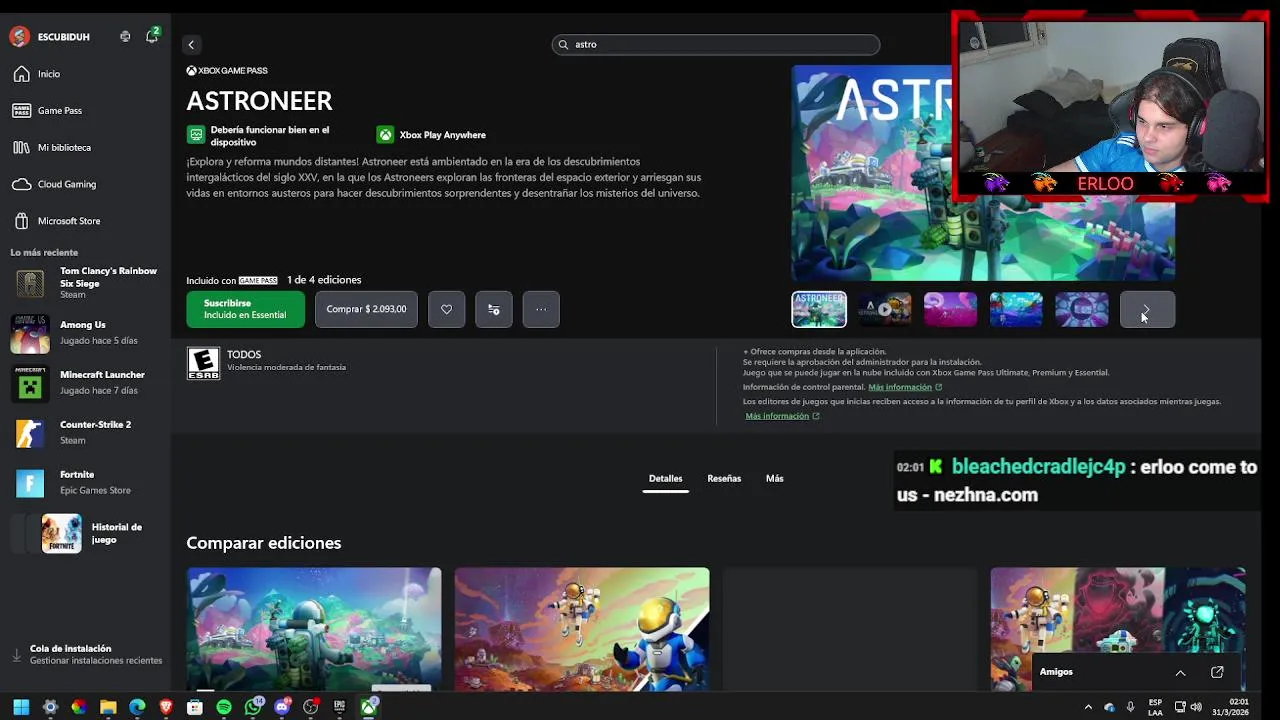This screenshot has height=720, width=1280.
Task: Click the Xbox app taskbar icon
Action: 369,707
